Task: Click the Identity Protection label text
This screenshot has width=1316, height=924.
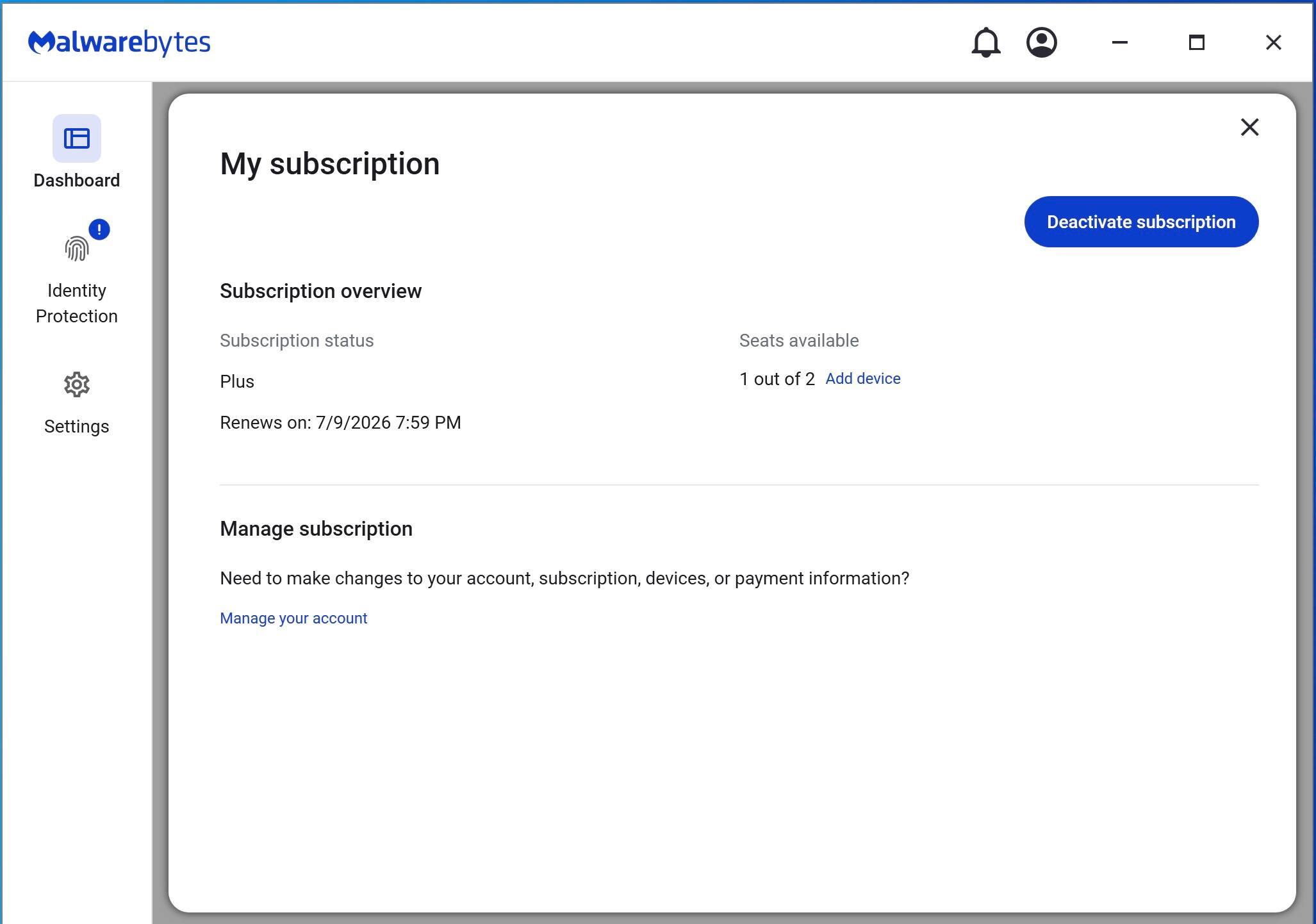Action: click(x=76, y=302)
